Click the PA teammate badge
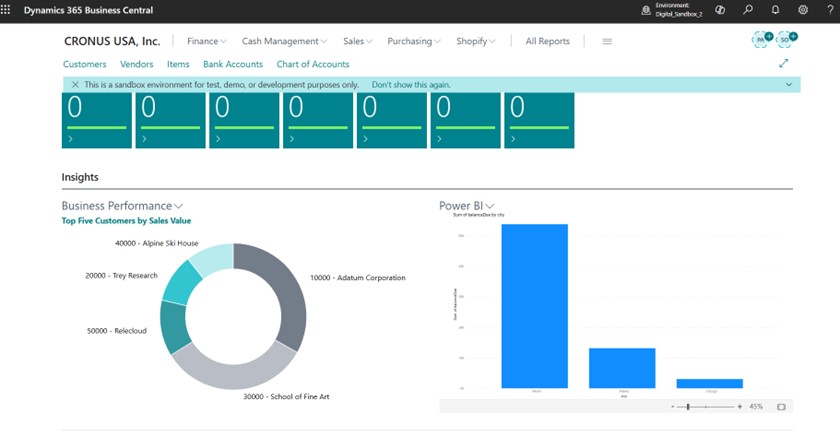The height and width of the screenshot is (437, 840). pos(762,39)
